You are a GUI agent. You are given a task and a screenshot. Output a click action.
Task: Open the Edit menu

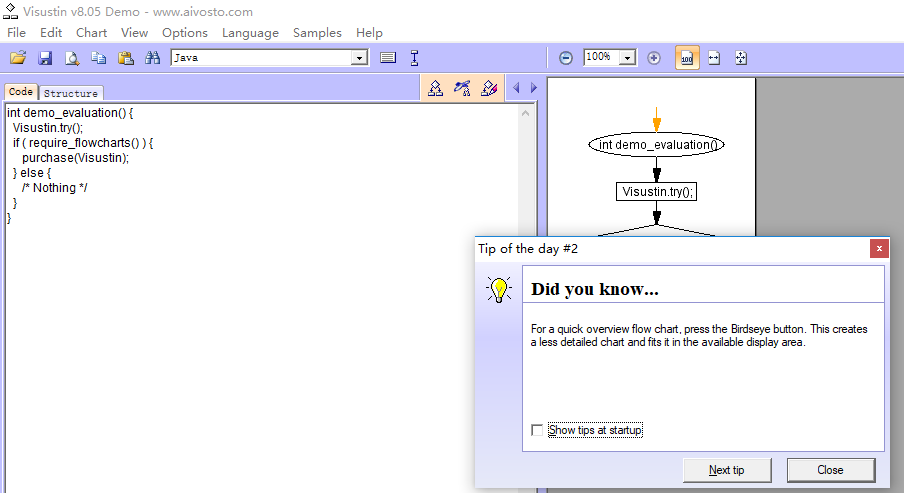point(51,33)
